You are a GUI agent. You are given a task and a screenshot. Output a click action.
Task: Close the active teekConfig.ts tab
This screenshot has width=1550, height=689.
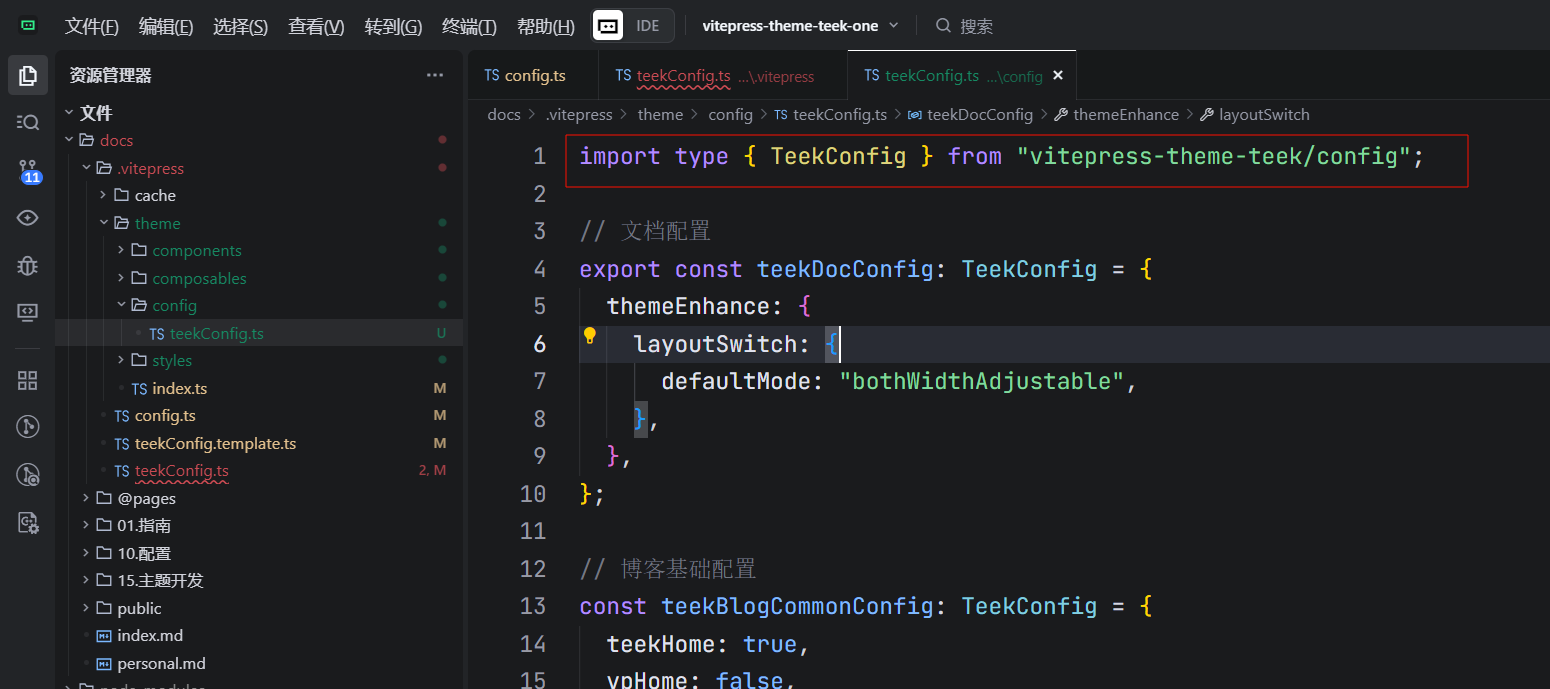1058,76
